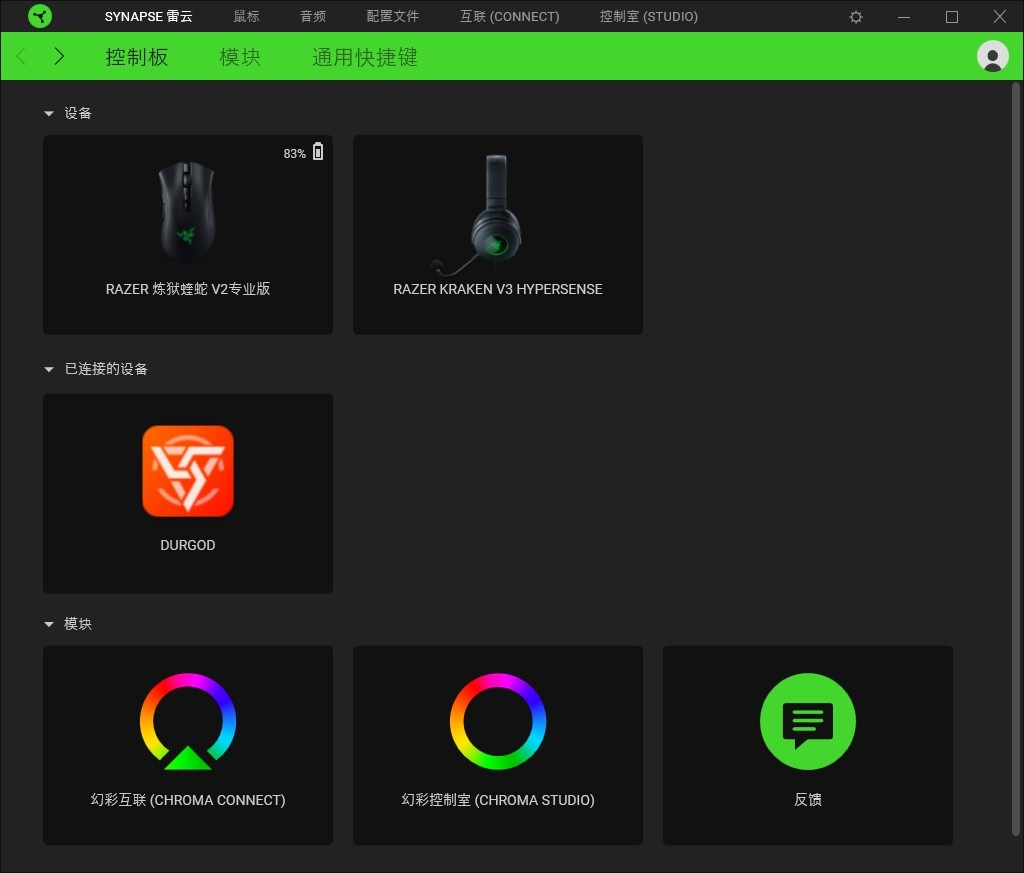Viewport: 1024px width, 873px height.
Task: Open the 控制室 (STUDIO) tab
Action: [648, 16]
